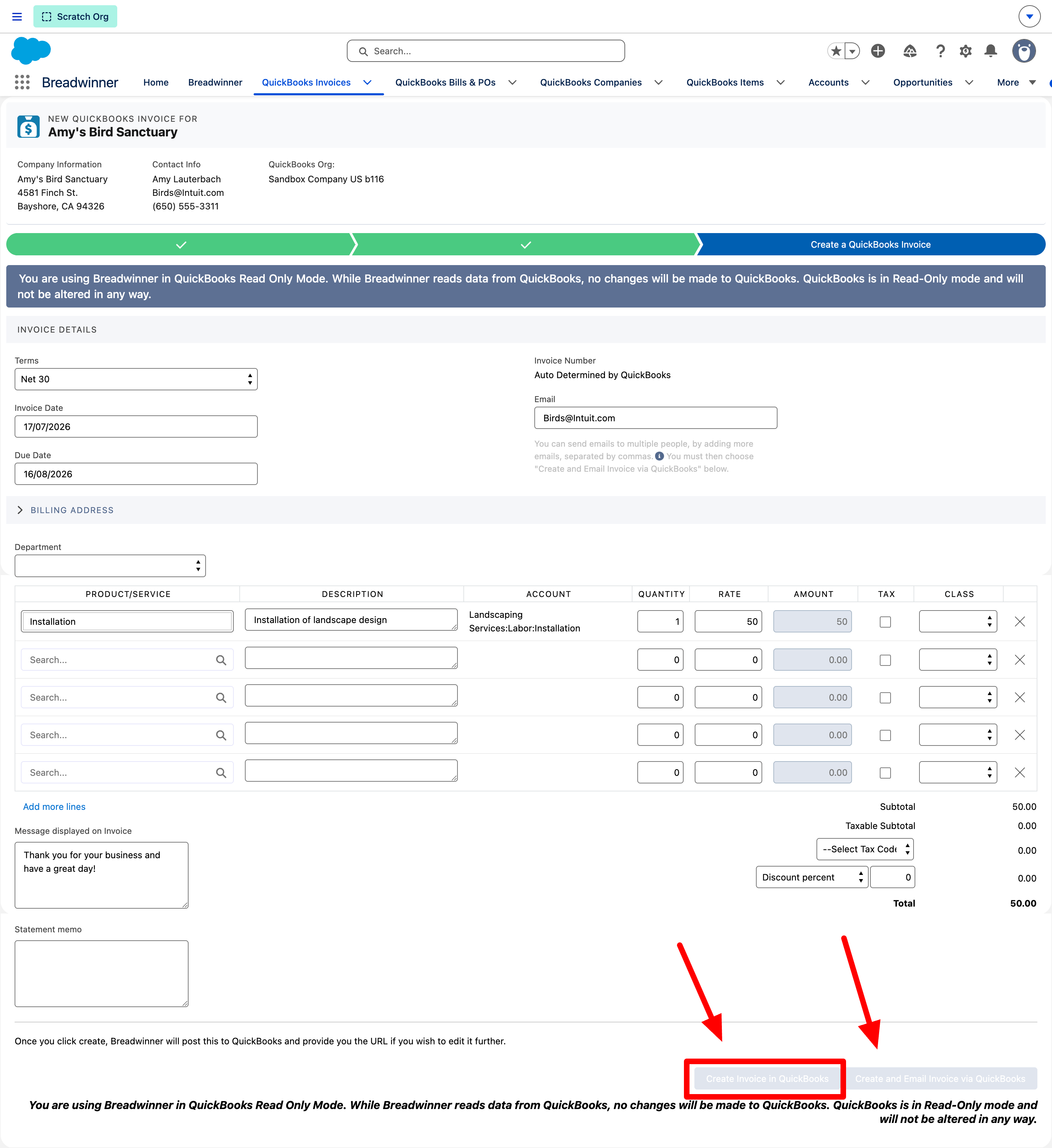
Task: Tick the Tax checkbox for Installation row
Action: (x=885, y=622)
